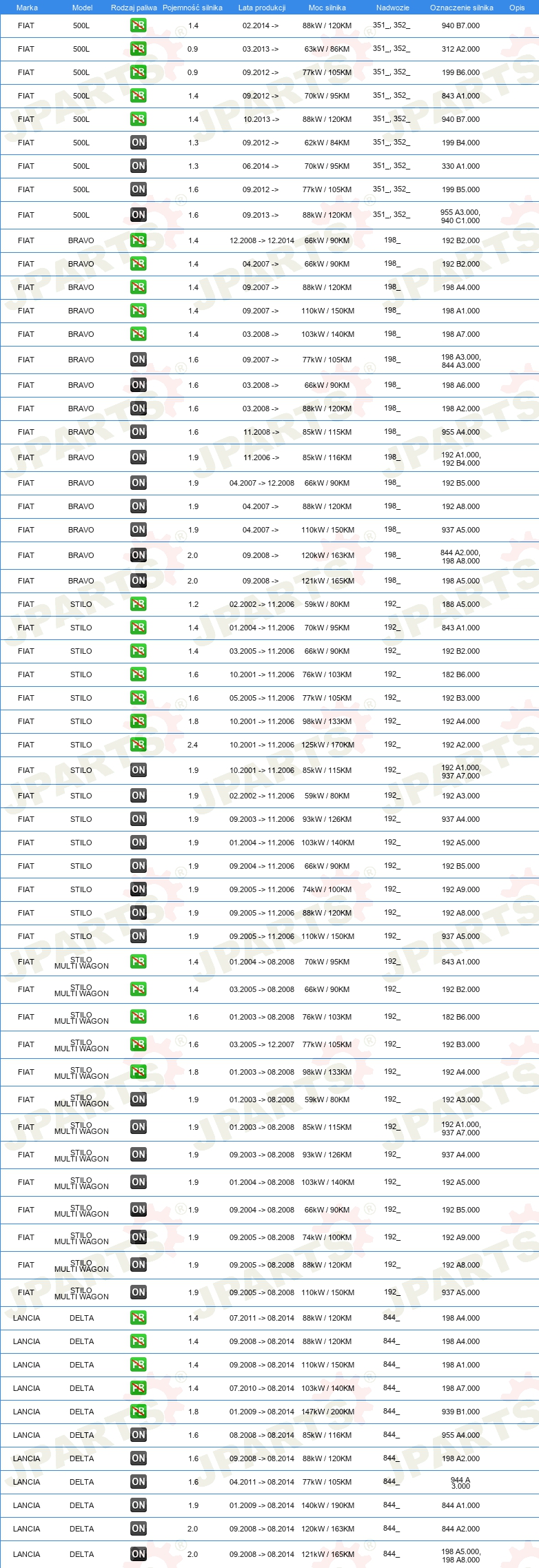Viewport: 539px width, 1568px height.
Task: Click diesel icon in Delta 198 A5.000, 198 A8.000 row
Action: [139, 1554]
